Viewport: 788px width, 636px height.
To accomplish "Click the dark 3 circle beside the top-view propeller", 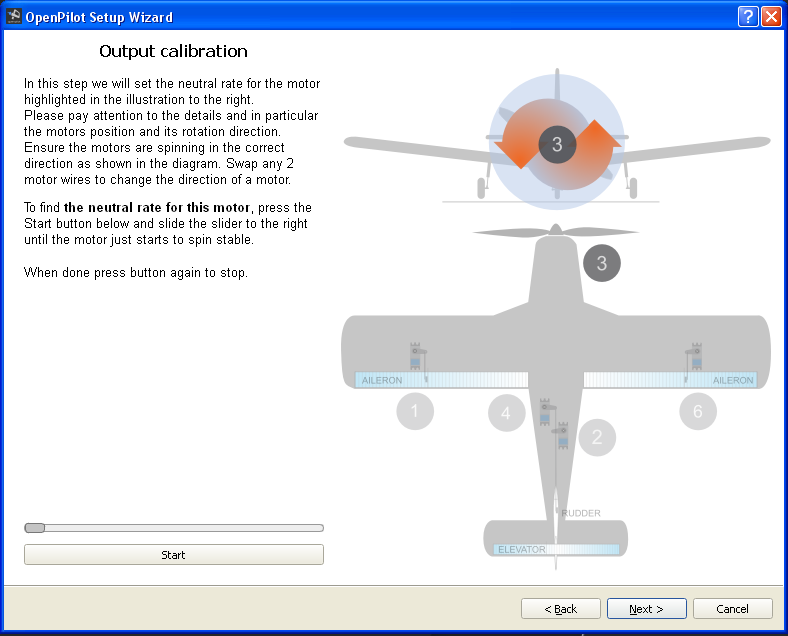I will coord(601,263).
